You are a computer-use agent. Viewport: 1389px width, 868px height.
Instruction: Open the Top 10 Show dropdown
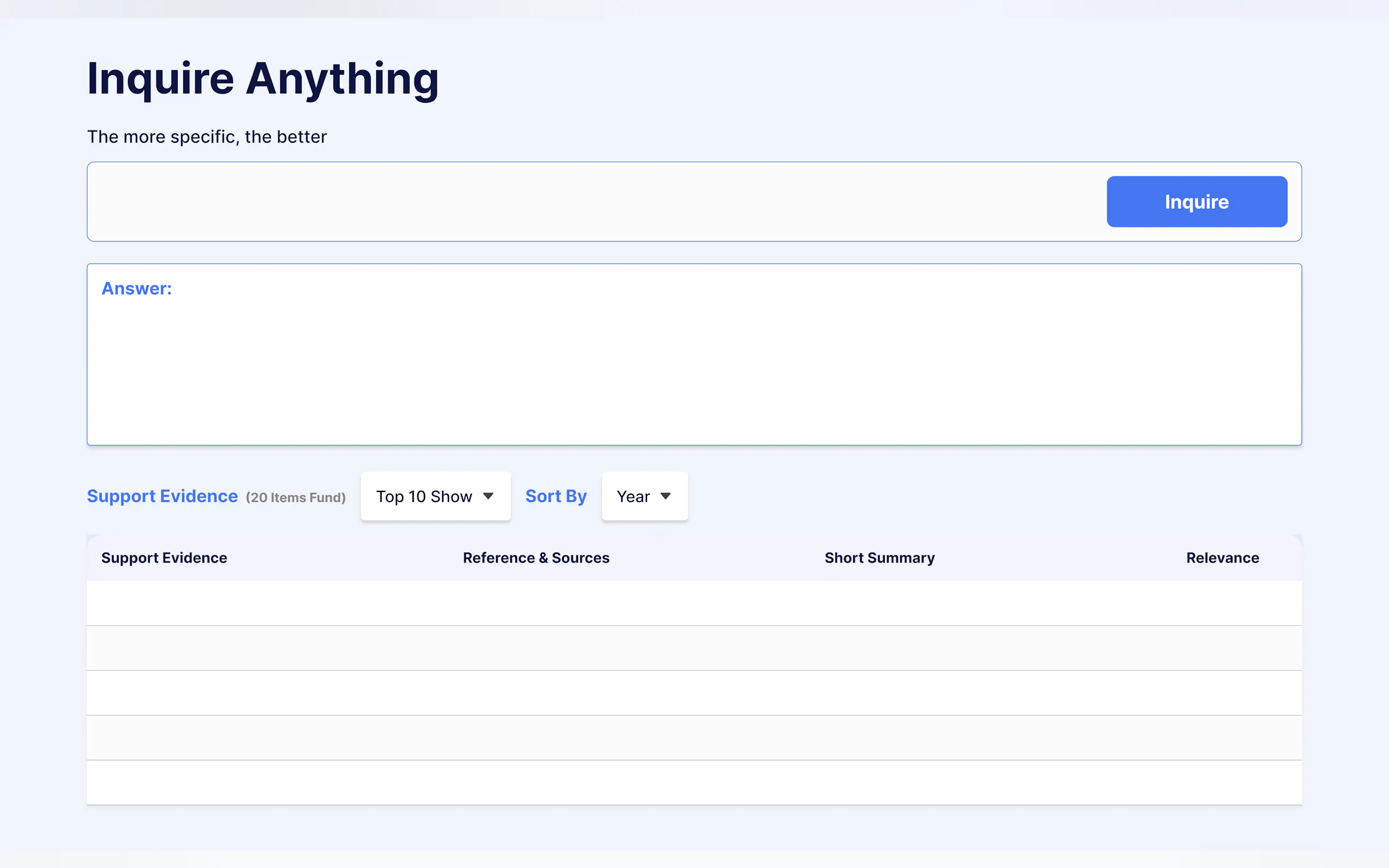pyautogui.click(x=435, y=496)
